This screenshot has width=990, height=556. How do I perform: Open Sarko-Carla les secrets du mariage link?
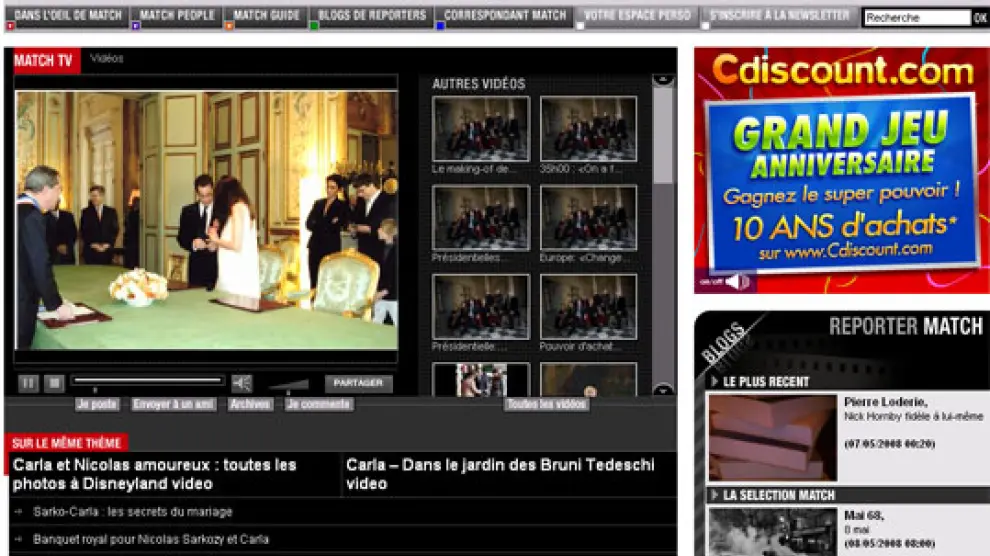pyautogui.click(x=132, y=512)
